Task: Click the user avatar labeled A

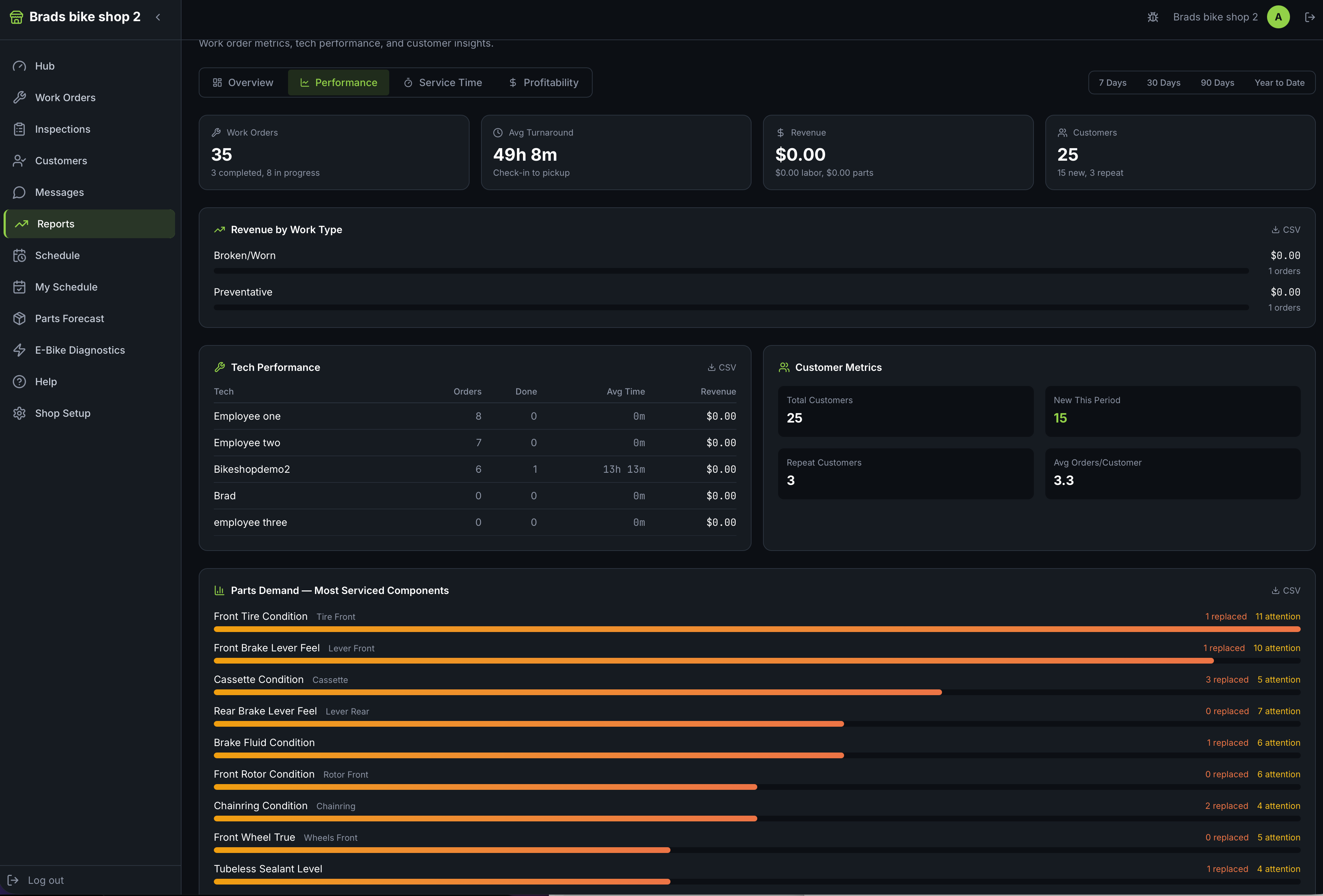Action: tap(1278, 17)
